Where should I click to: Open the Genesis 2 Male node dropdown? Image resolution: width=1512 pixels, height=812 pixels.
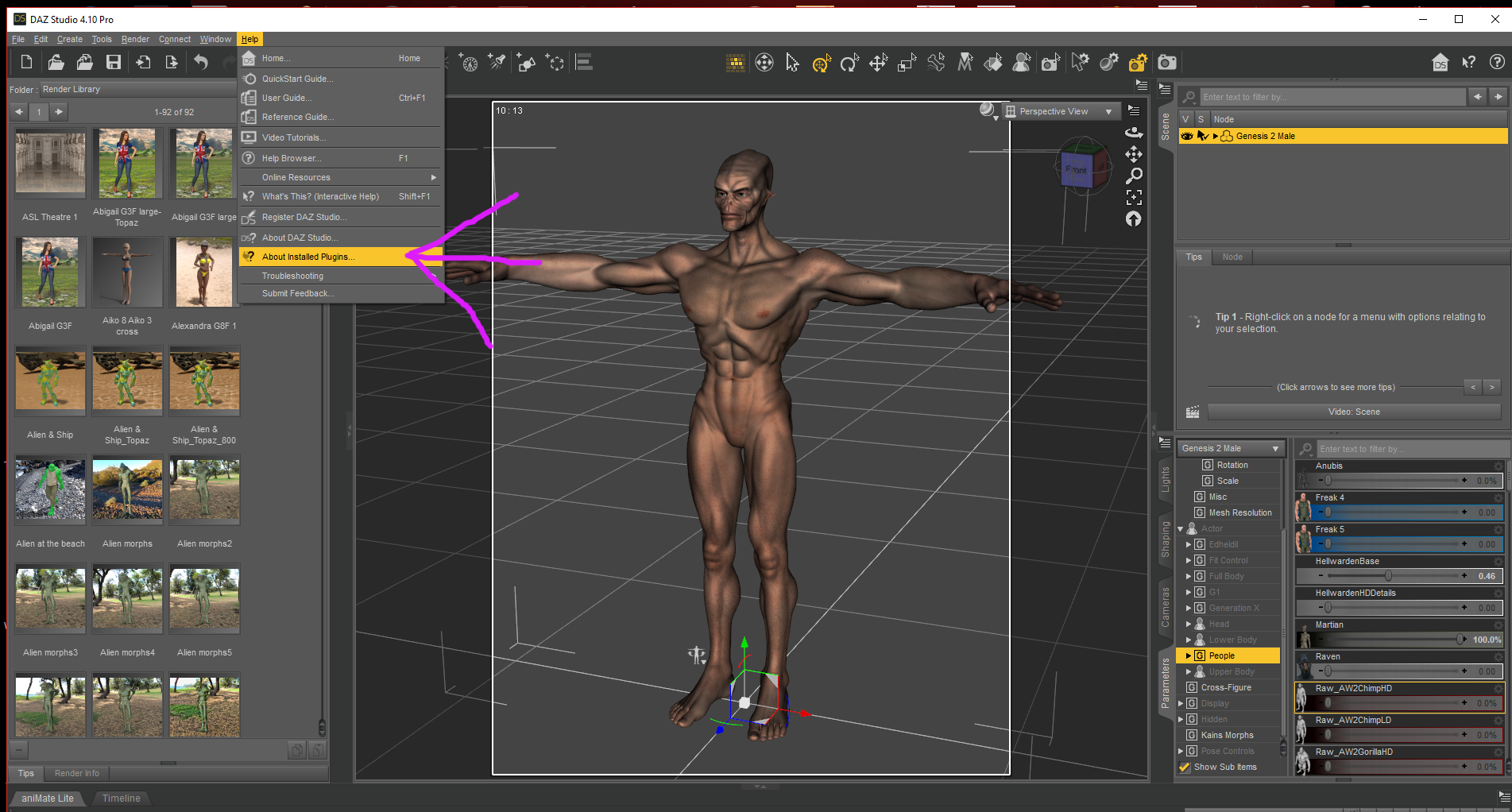1231,448
